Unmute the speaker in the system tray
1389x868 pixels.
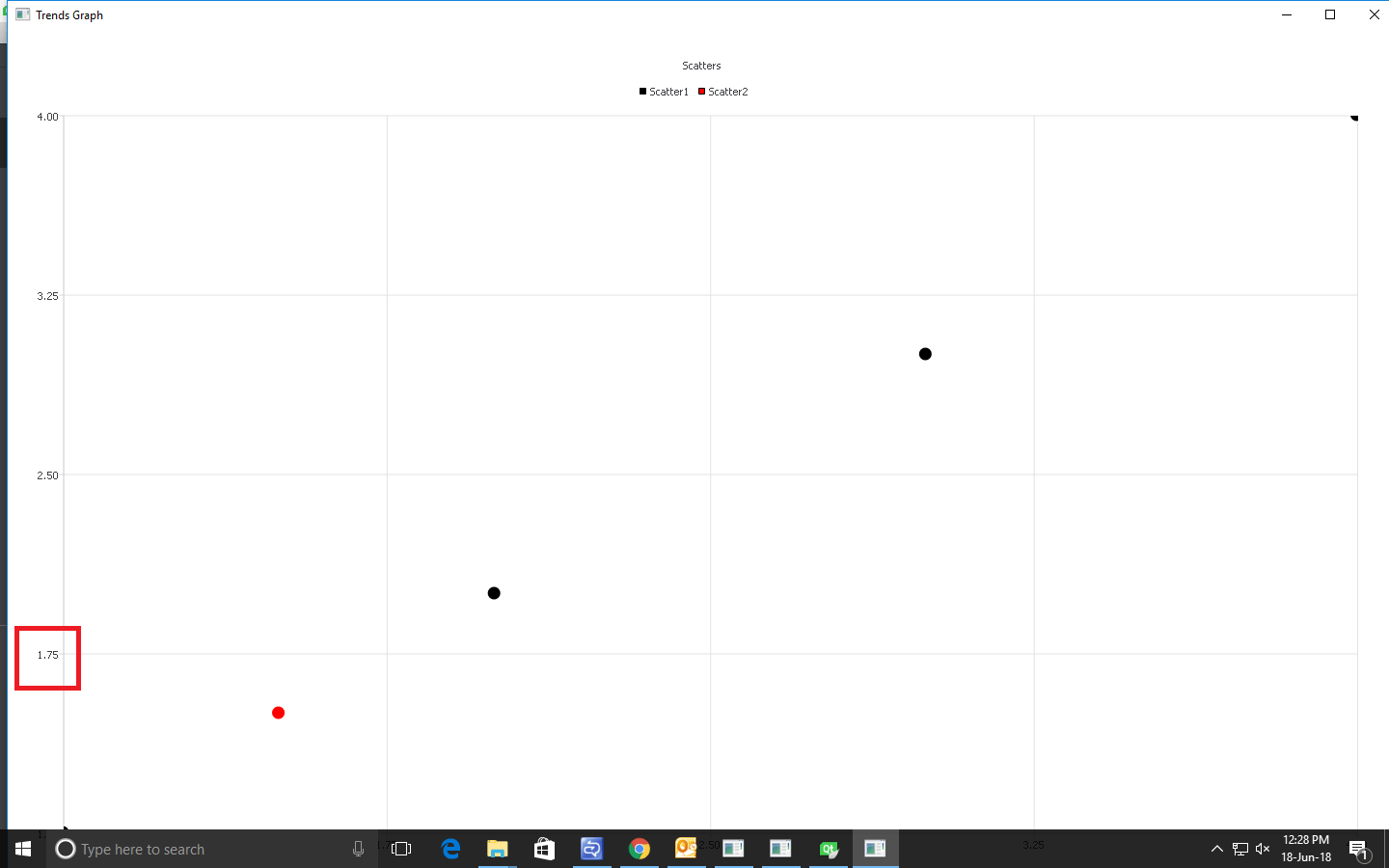pyautogui.click(x=1263, y=849)
